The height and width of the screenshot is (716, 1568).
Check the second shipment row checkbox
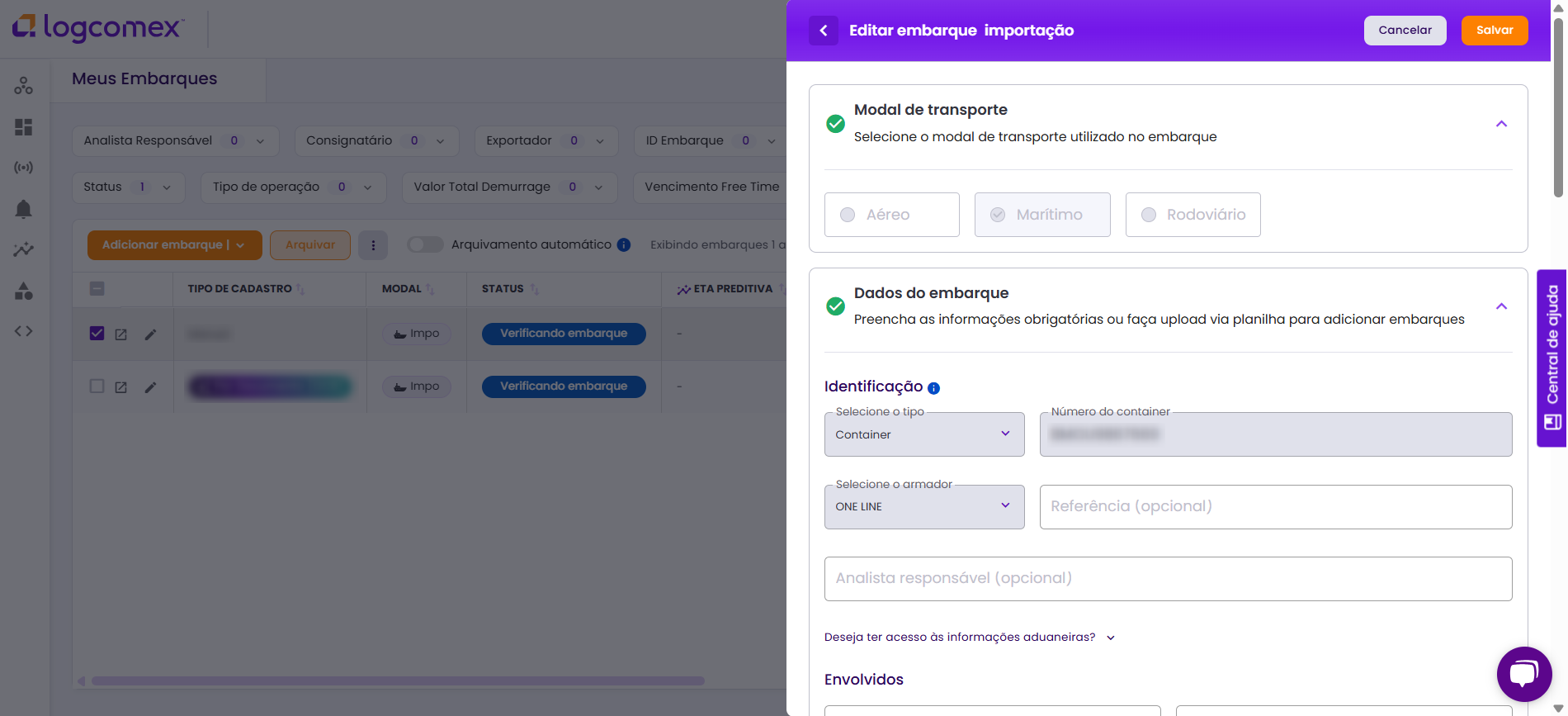97,386
